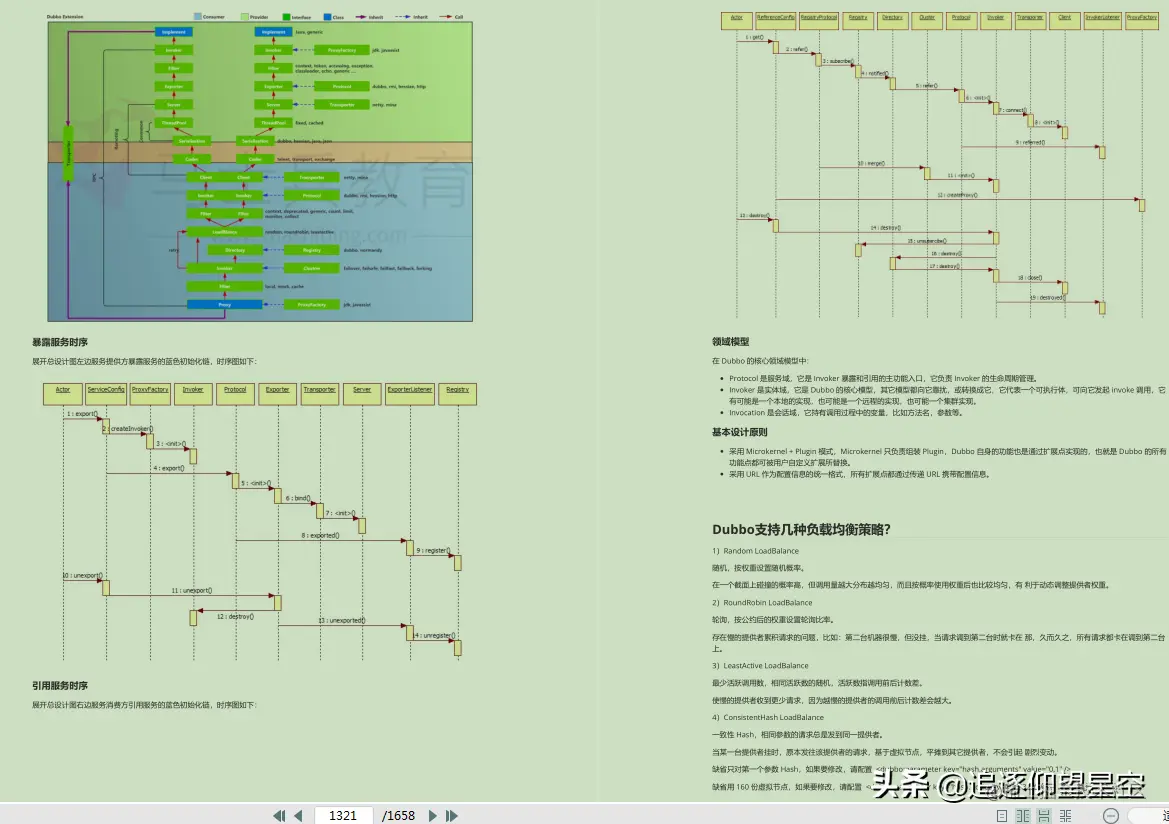
Task: Click the label 9 : register()
Action: tap(433, 550)
